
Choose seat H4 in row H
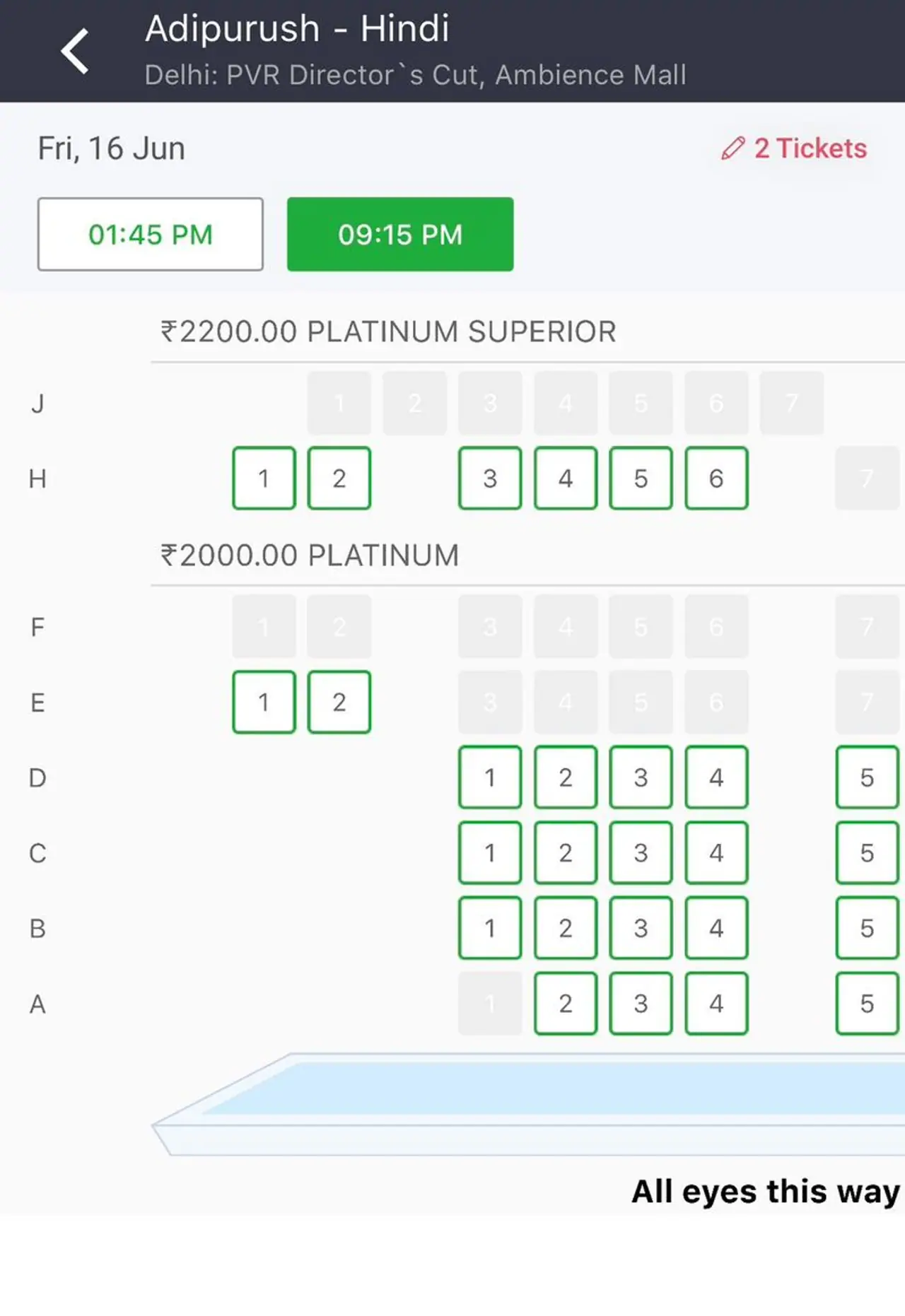click(x=566, y=478)
